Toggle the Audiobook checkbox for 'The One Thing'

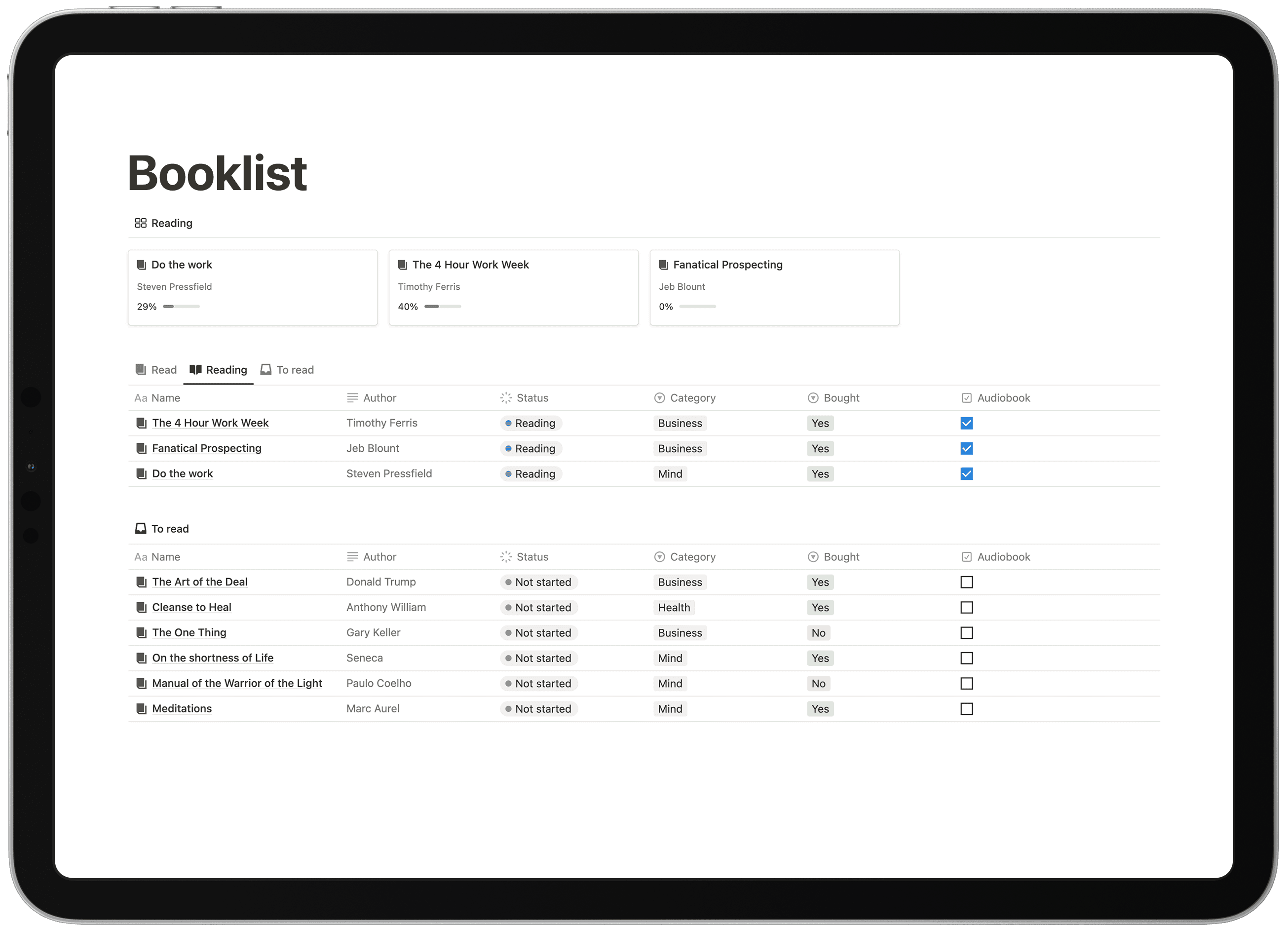click(x=966, y=632)
